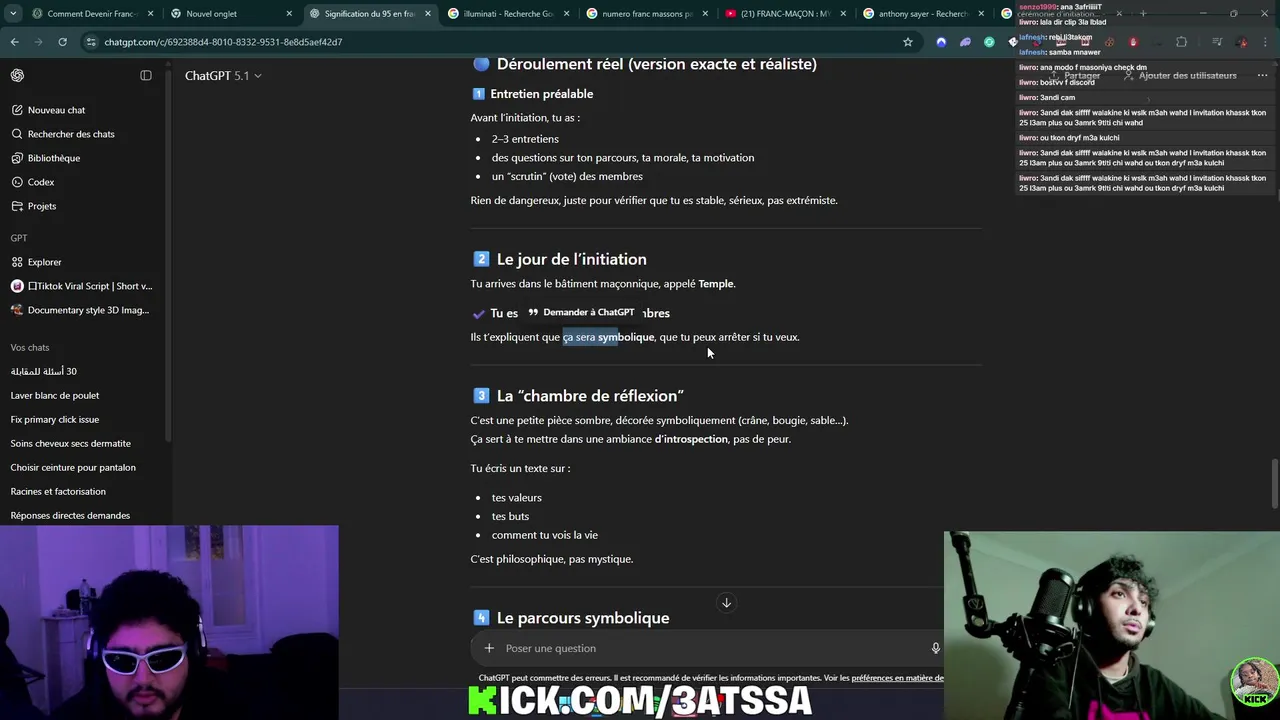Close the 'Signification du 95' tab
Image resolution: width=1280 pixels, height=720 pixels.
pos(428,14)
